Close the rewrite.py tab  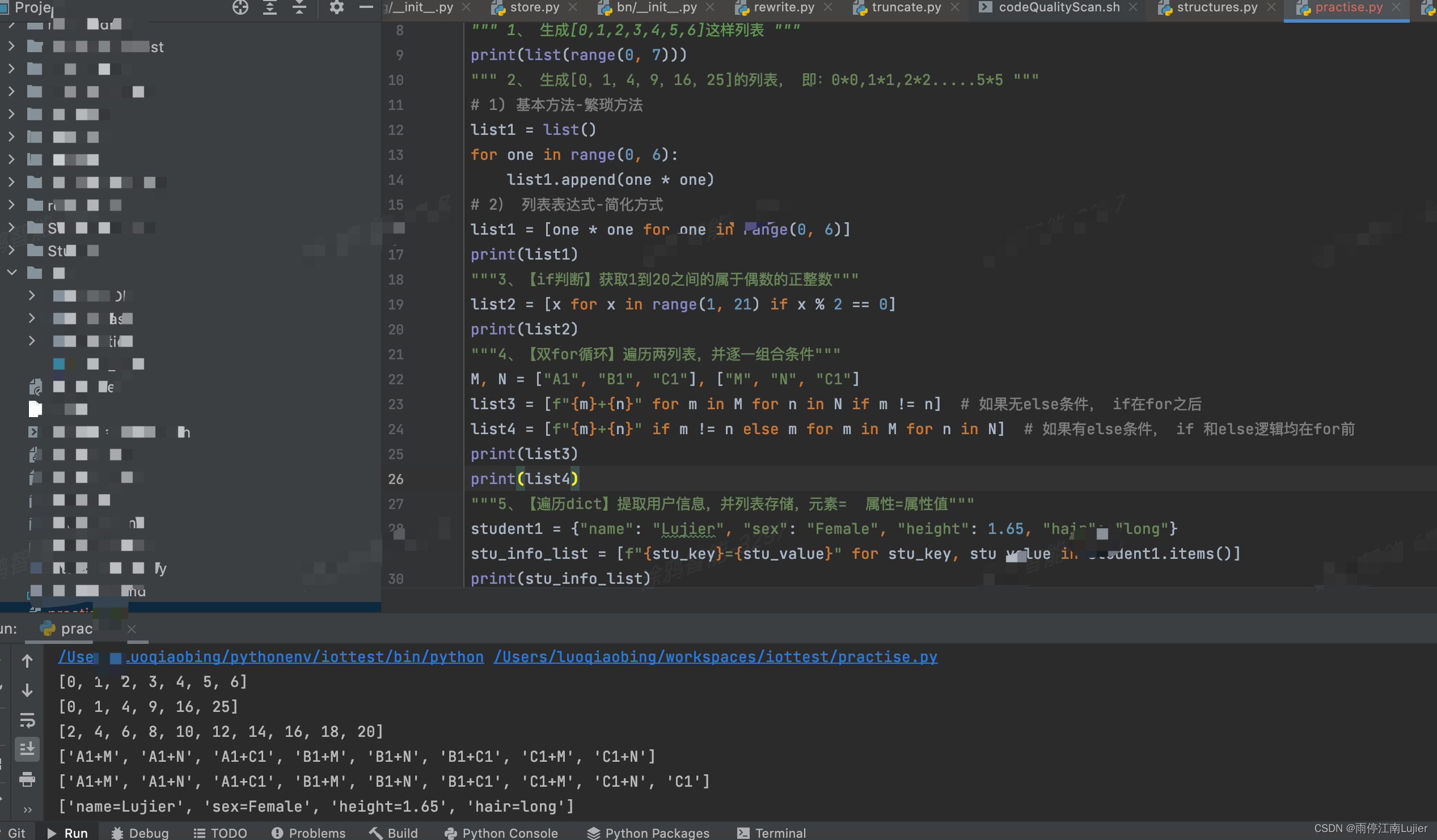828,7
